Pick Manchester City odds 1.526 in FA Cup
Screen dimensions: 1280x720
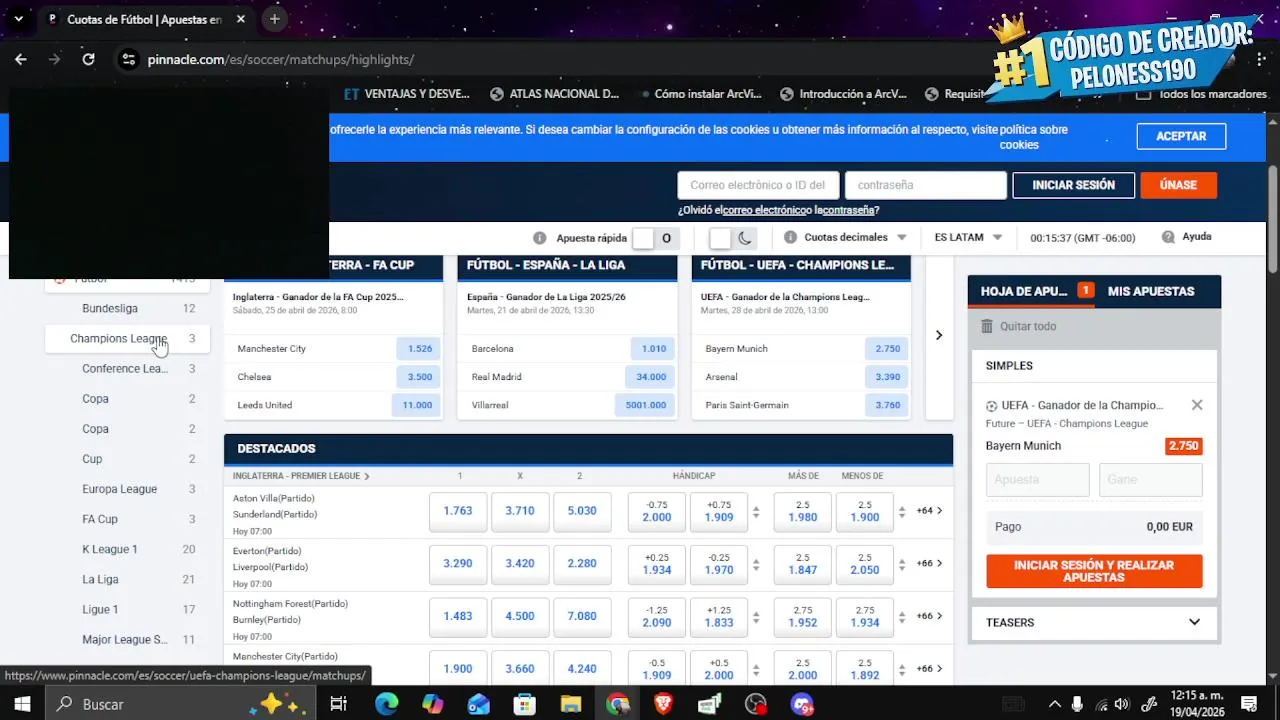(x=419, y=349)
